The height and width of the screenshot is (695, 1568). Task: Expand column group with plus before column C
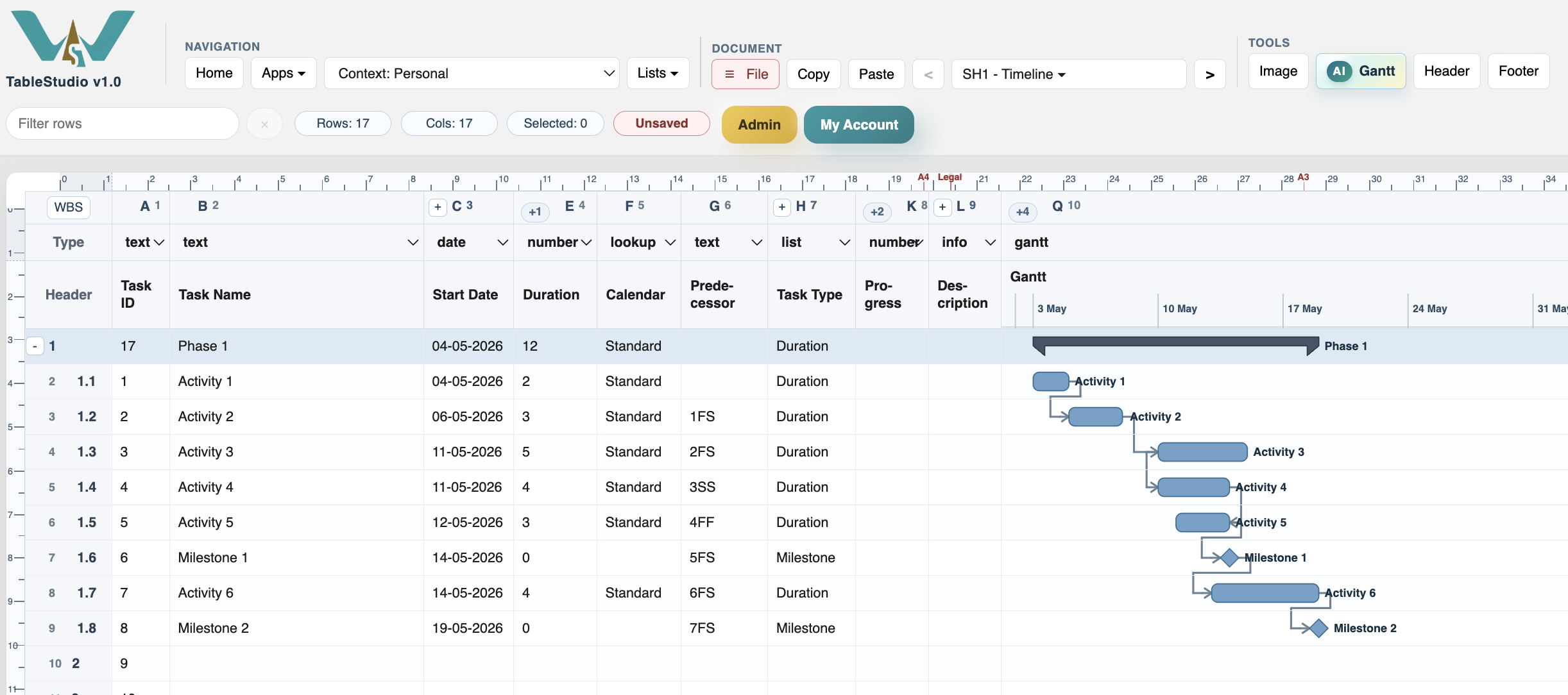(x=438, y=207)
